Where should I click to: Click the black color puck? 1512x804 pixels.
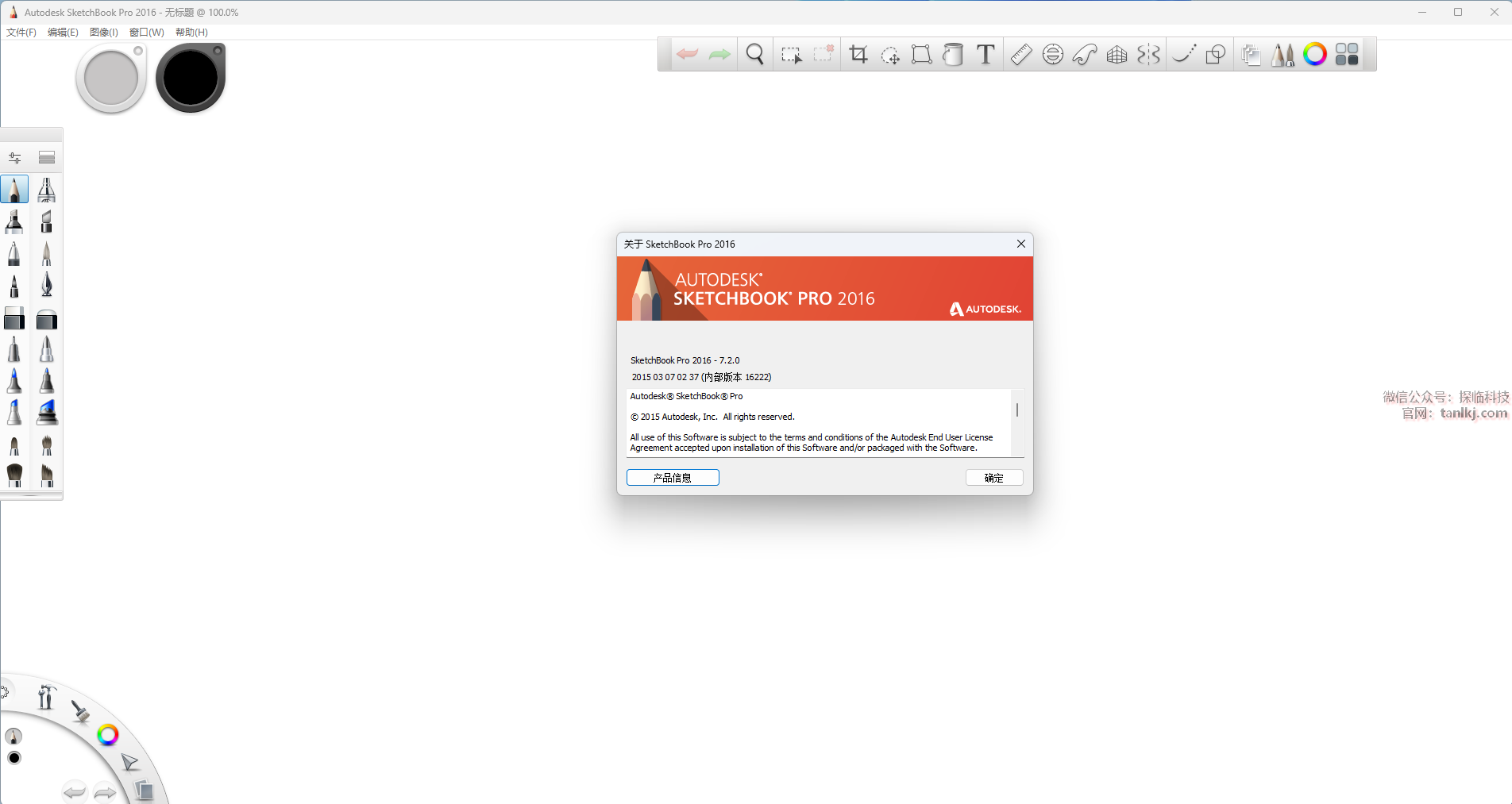point(191,78)
